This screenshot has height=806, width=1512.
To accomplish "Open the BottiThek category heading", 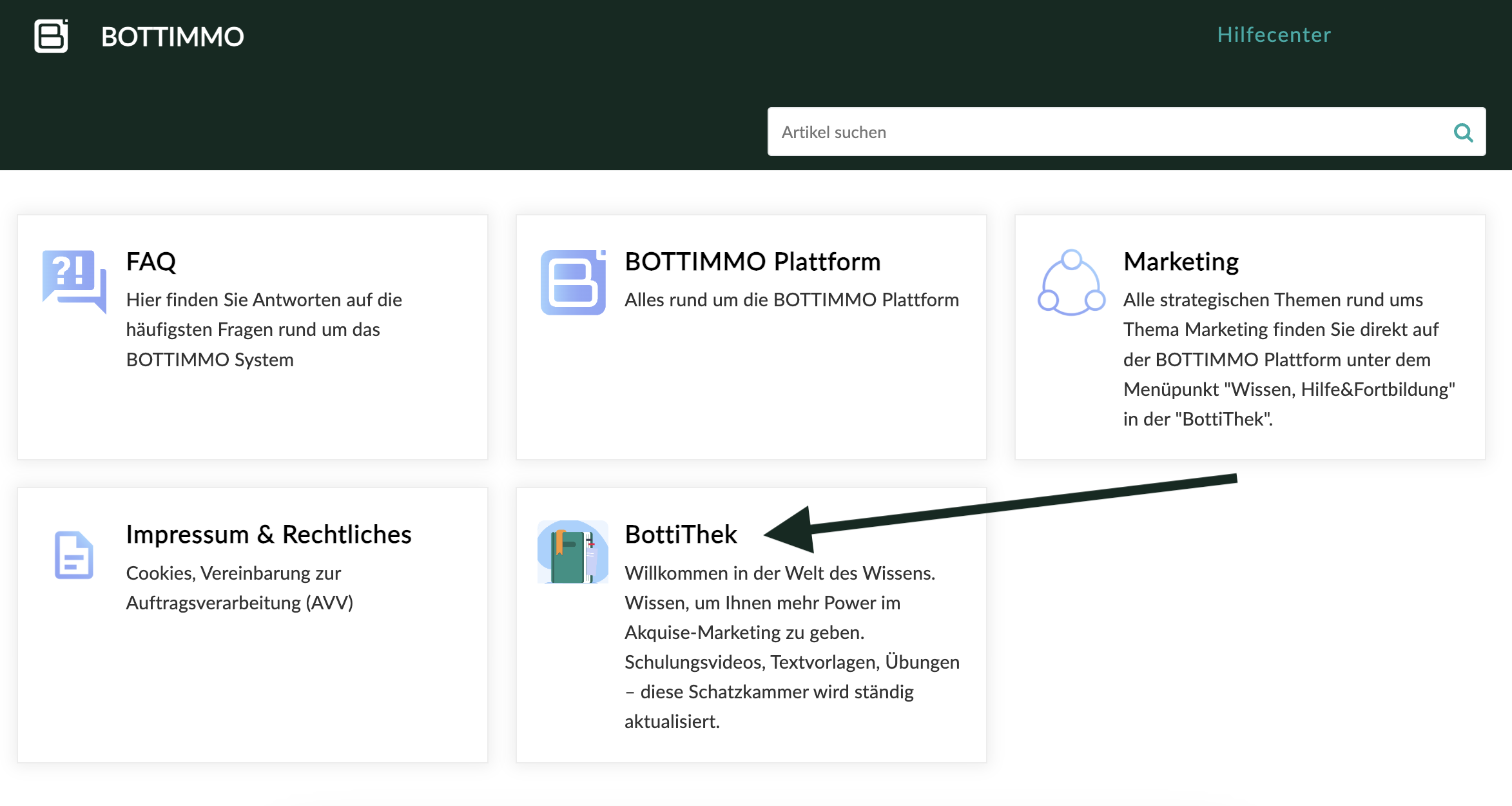I will coord(681,535).
